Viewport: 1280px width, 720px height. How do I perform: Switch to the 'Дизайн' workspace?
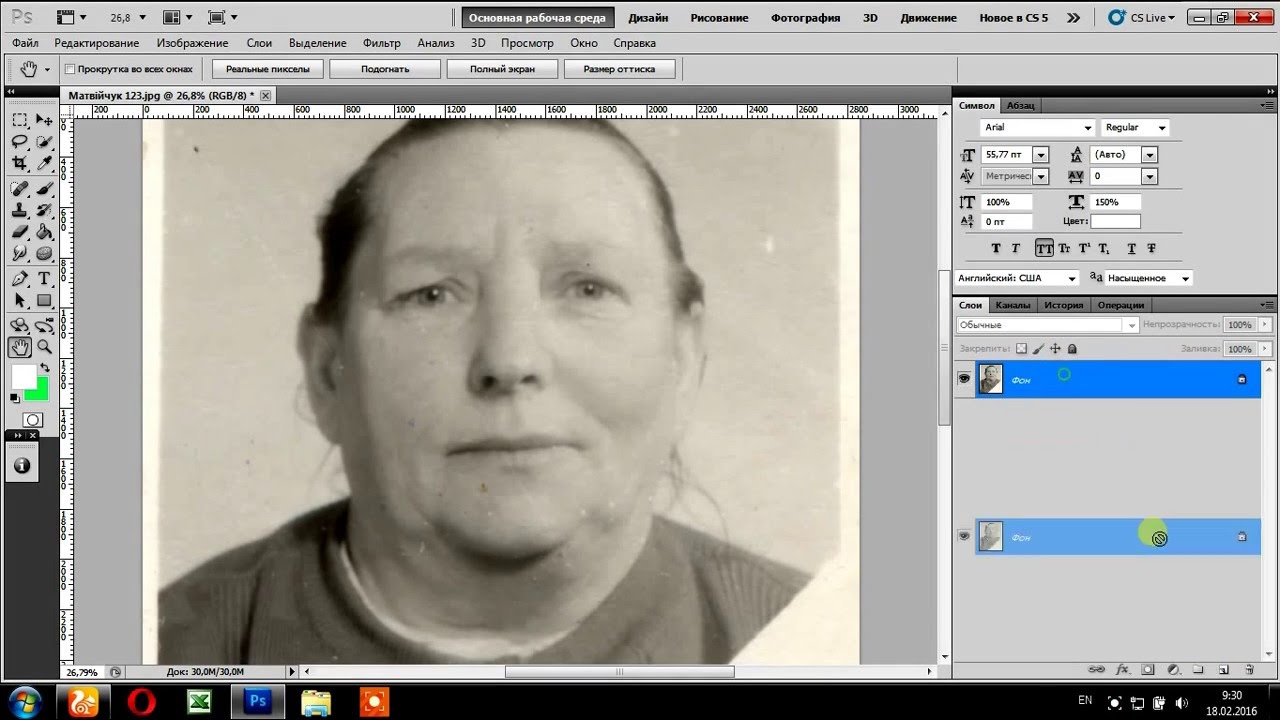648,18
